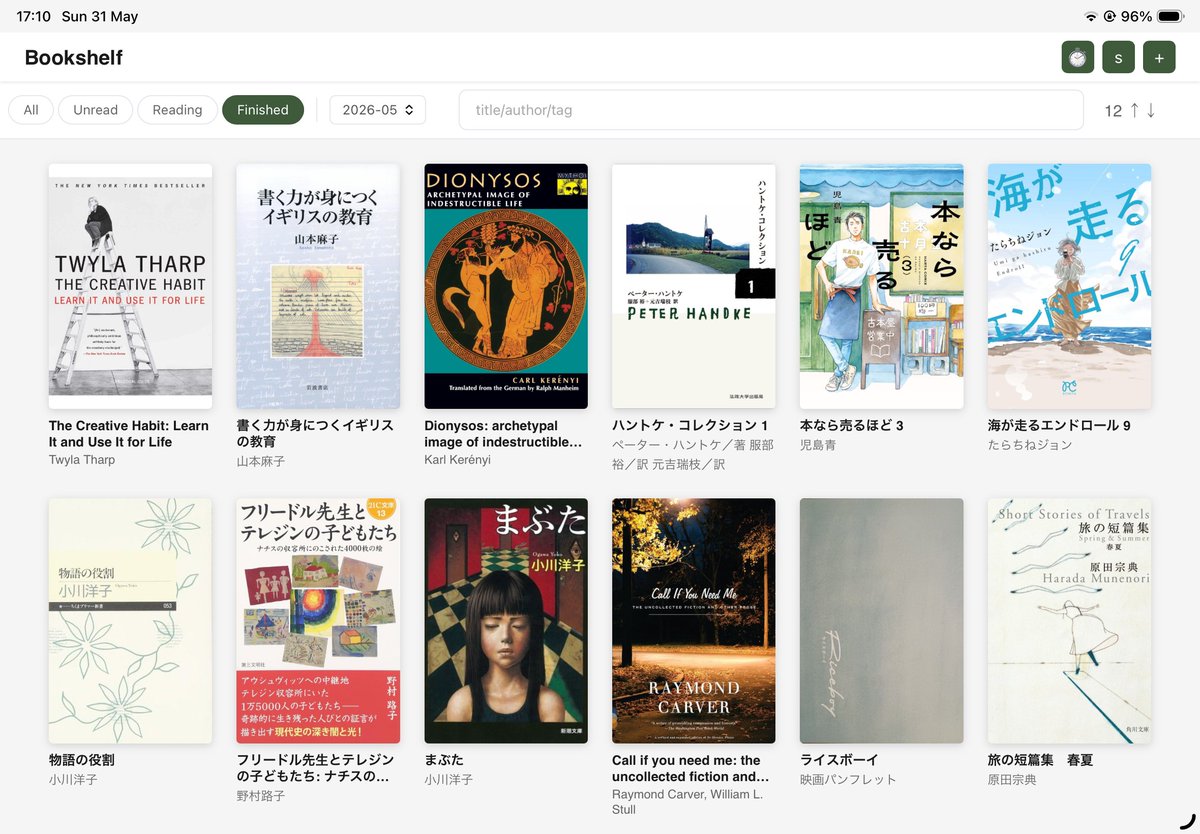Click the title text 'まぶた'
This screenshot has height=834, width=1200.
pyautogui.click(x=444, y=760)
